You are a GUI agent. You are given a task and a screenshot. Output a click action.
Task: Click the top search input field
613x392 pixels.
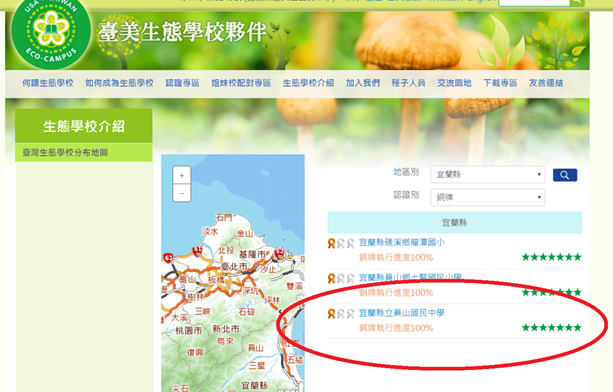point(534,2)
